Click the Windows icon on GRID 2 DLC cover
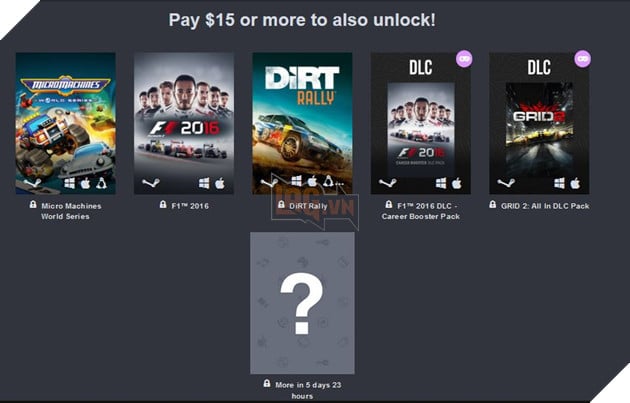This screenshot has width=630, height=403. (559, 183)
